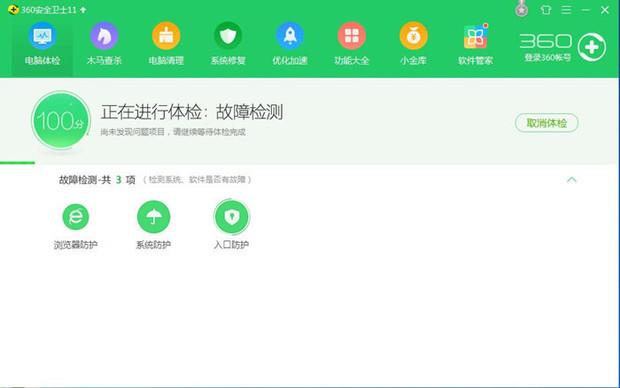Open the 小金库 money bag icon

(413, 44)
